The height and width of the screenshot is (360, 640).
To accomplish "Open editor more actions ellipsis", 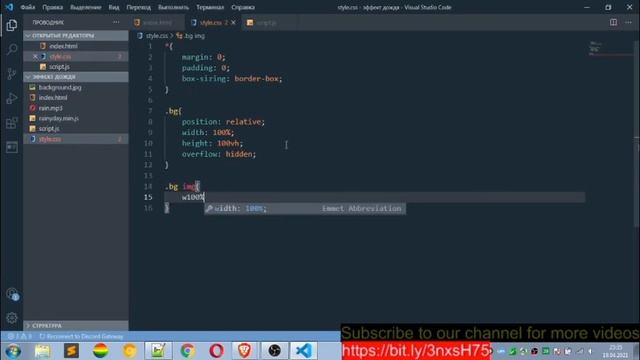I will point(628,22).
